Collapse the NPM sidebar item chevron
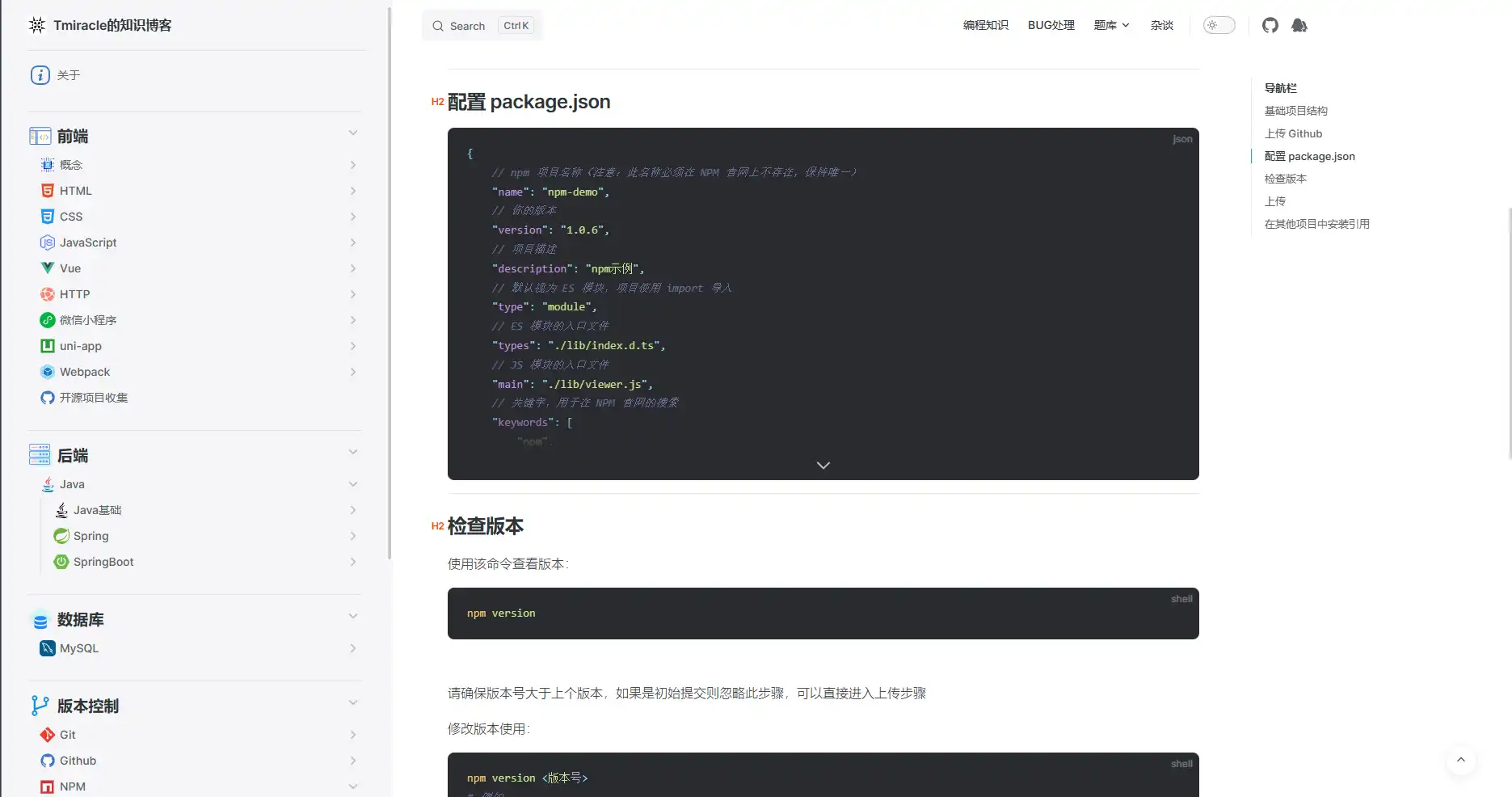The image size is (1512, 797). tap(353, 786)
